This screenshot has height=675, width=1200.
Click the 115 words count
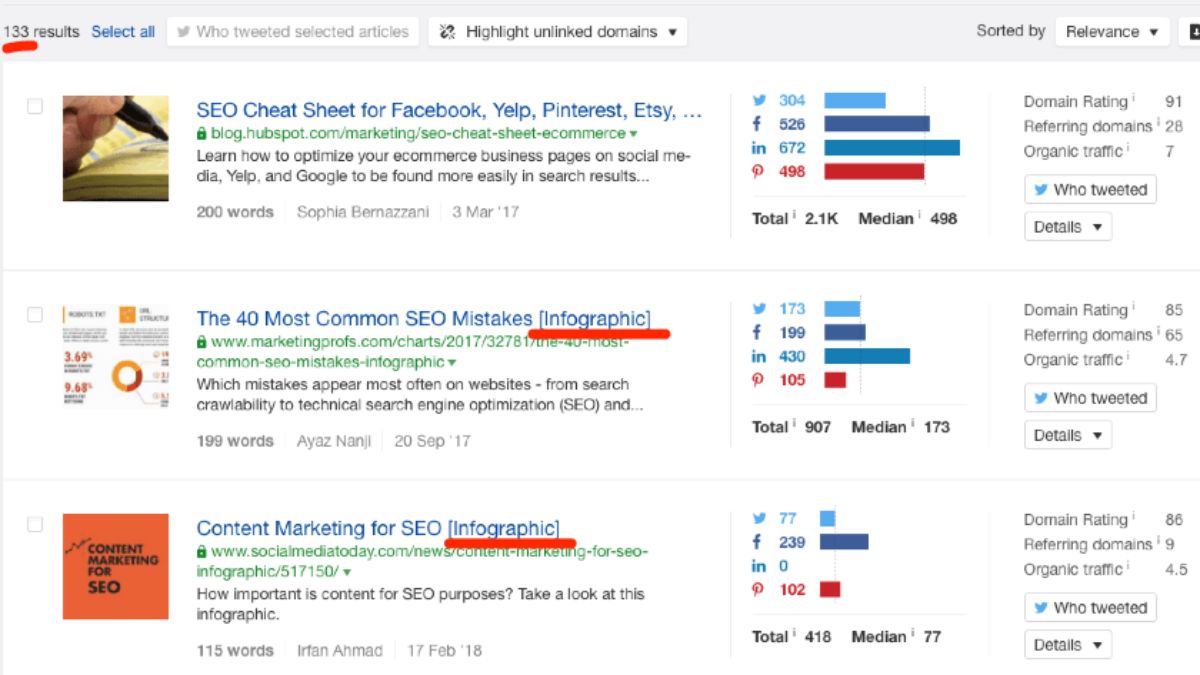tap(235, 650)
